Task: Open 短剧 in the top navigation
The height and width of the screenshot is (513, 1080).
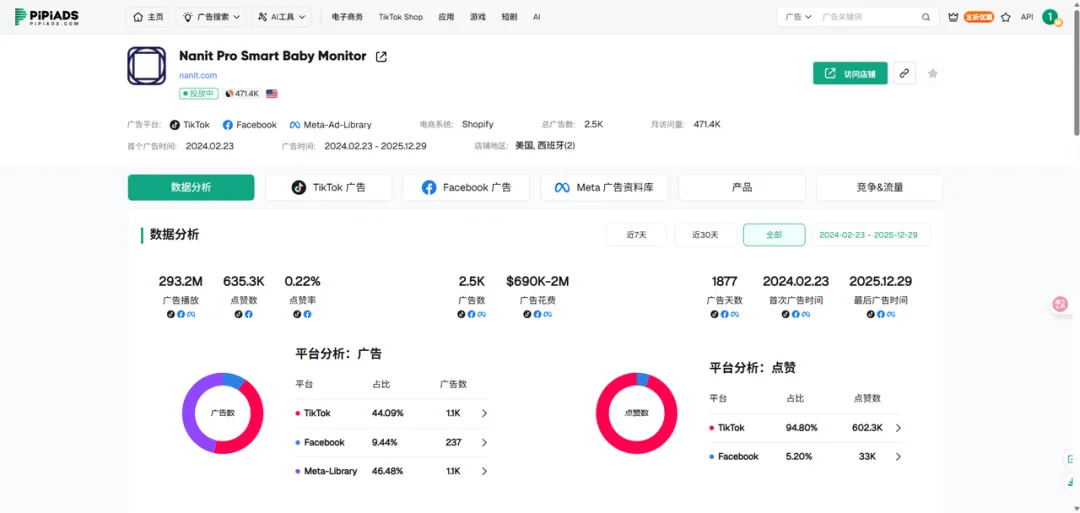Action: point(510,17)
